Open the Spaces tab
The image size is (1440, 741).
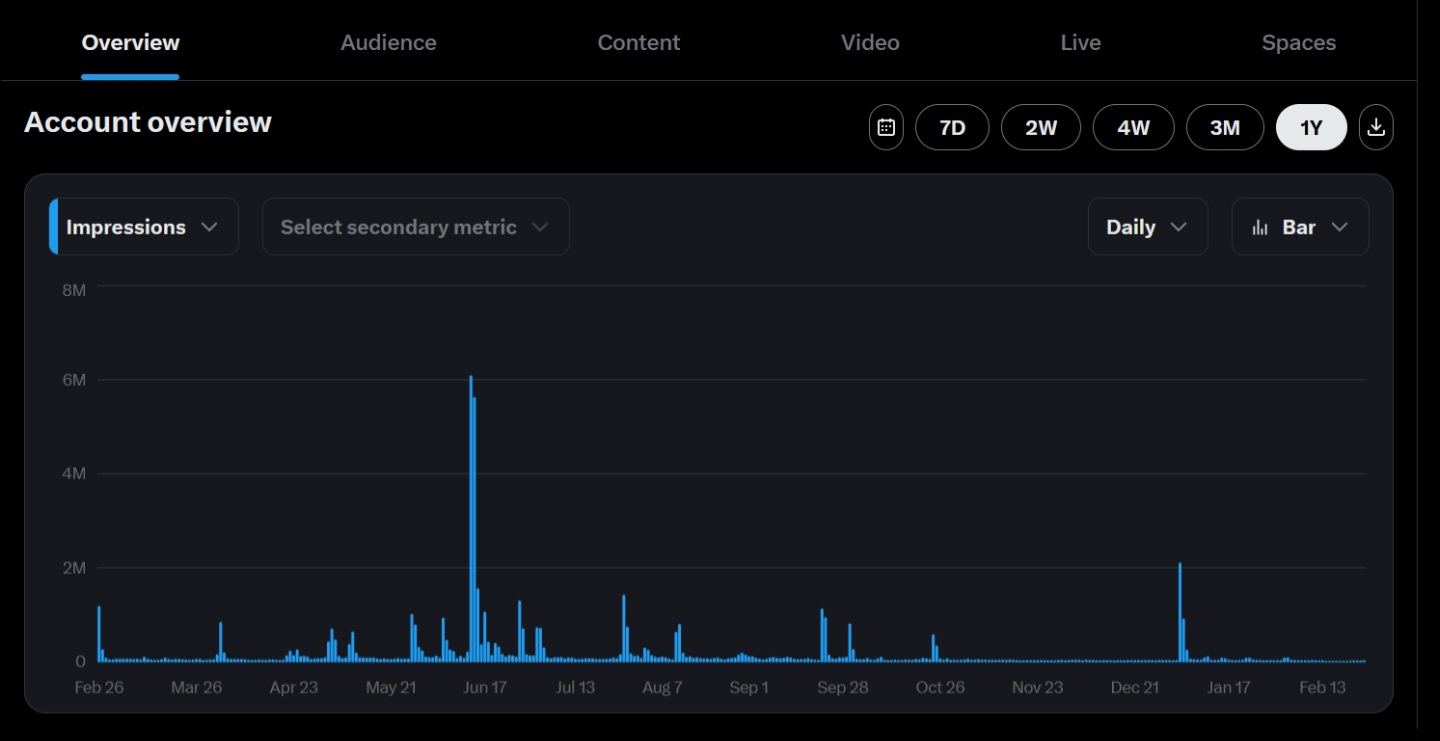click(1298, 43)
